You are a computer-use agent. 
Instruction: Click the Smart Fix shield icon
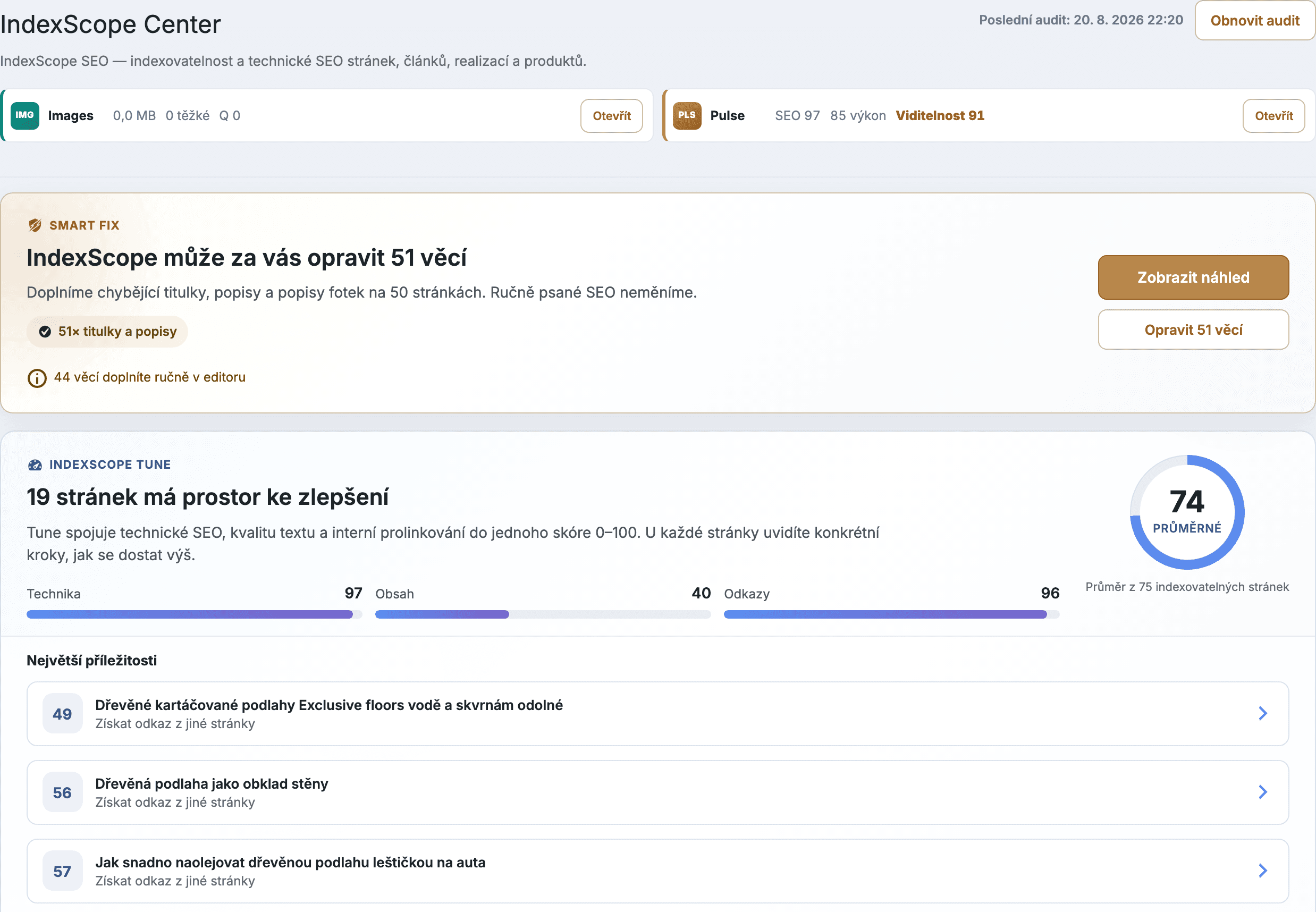35,225
